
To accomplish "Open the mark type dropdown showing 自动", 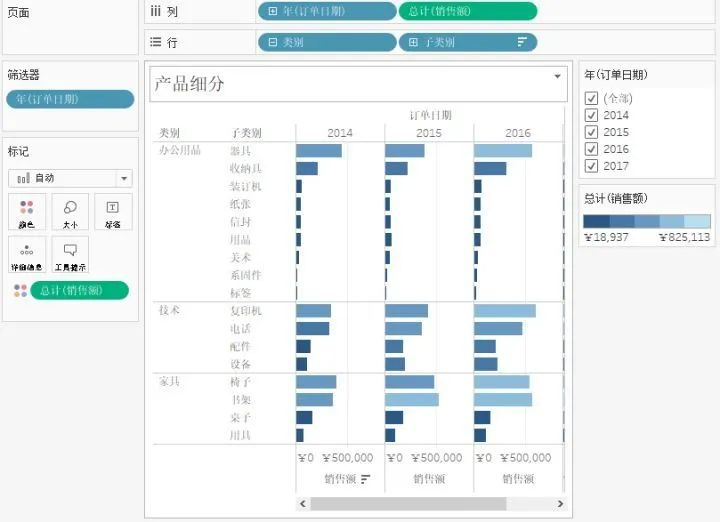I will (70, 178).
